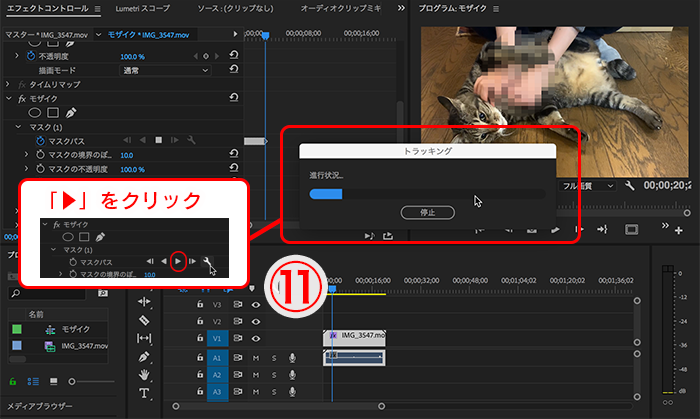
Task: Create ellipse mask under モザイク effect
Action: click(x=37, y=113)
